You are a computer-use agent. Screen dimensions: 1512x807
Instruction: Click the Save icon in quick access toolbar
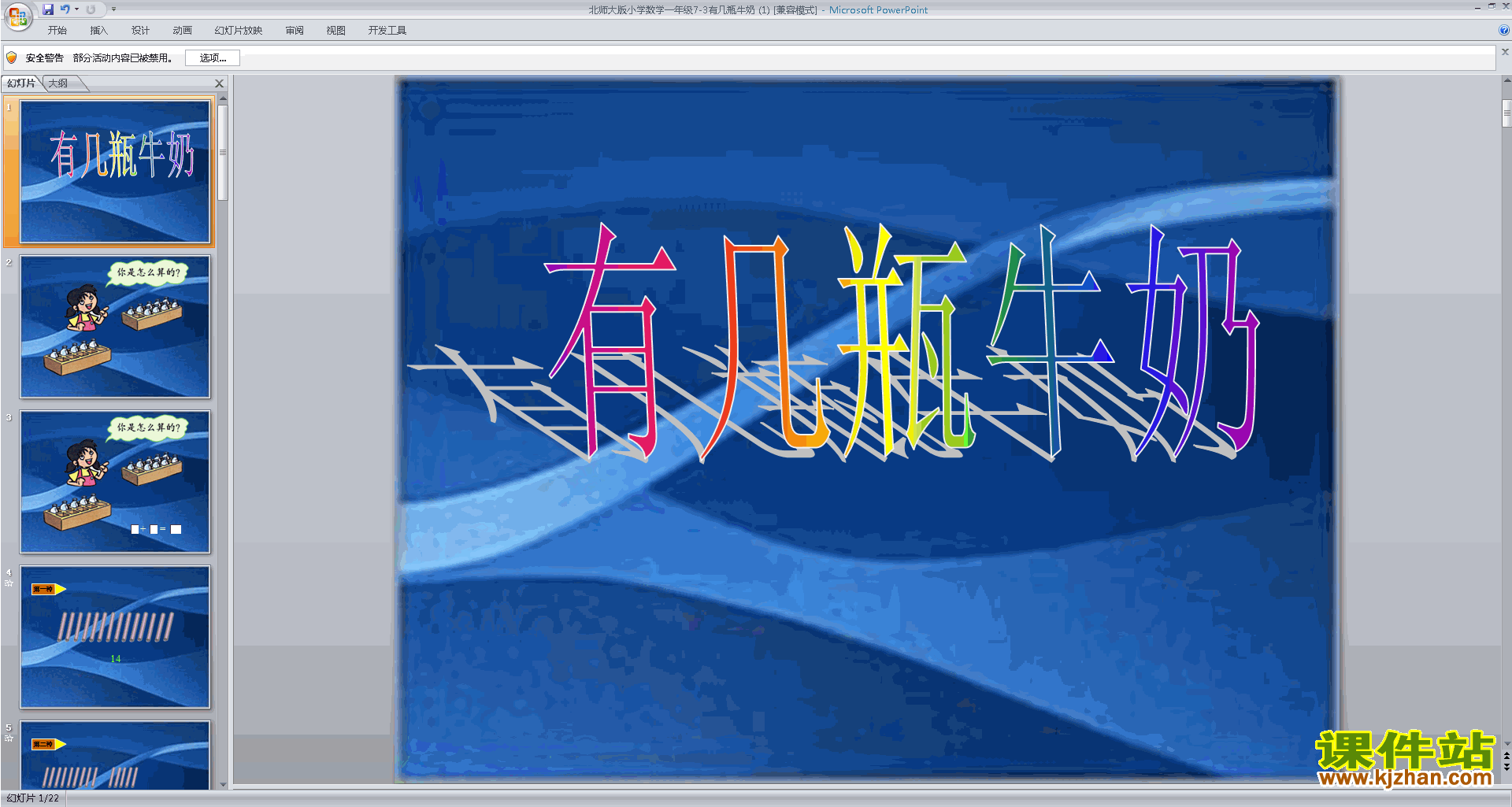48,9
